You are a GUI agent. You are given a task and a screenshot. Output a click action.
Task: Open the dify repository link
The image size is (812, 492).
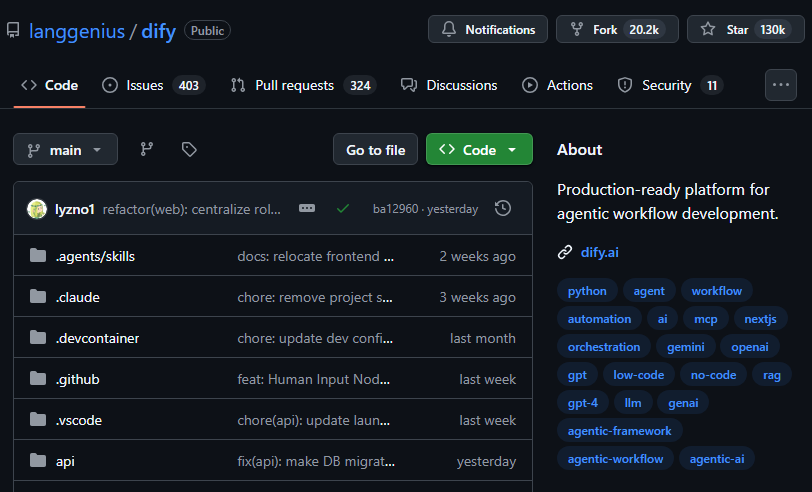(158, 31)
